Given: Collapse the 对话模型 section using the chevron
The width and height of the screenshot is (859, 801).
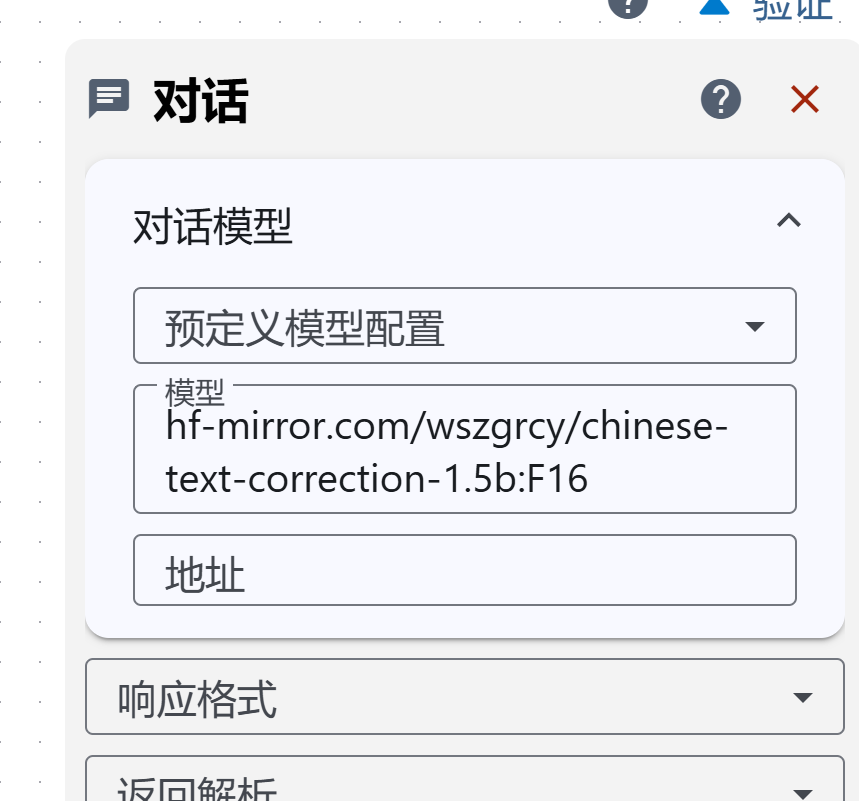Looking at the screenshot, I should tap(789, 221).
